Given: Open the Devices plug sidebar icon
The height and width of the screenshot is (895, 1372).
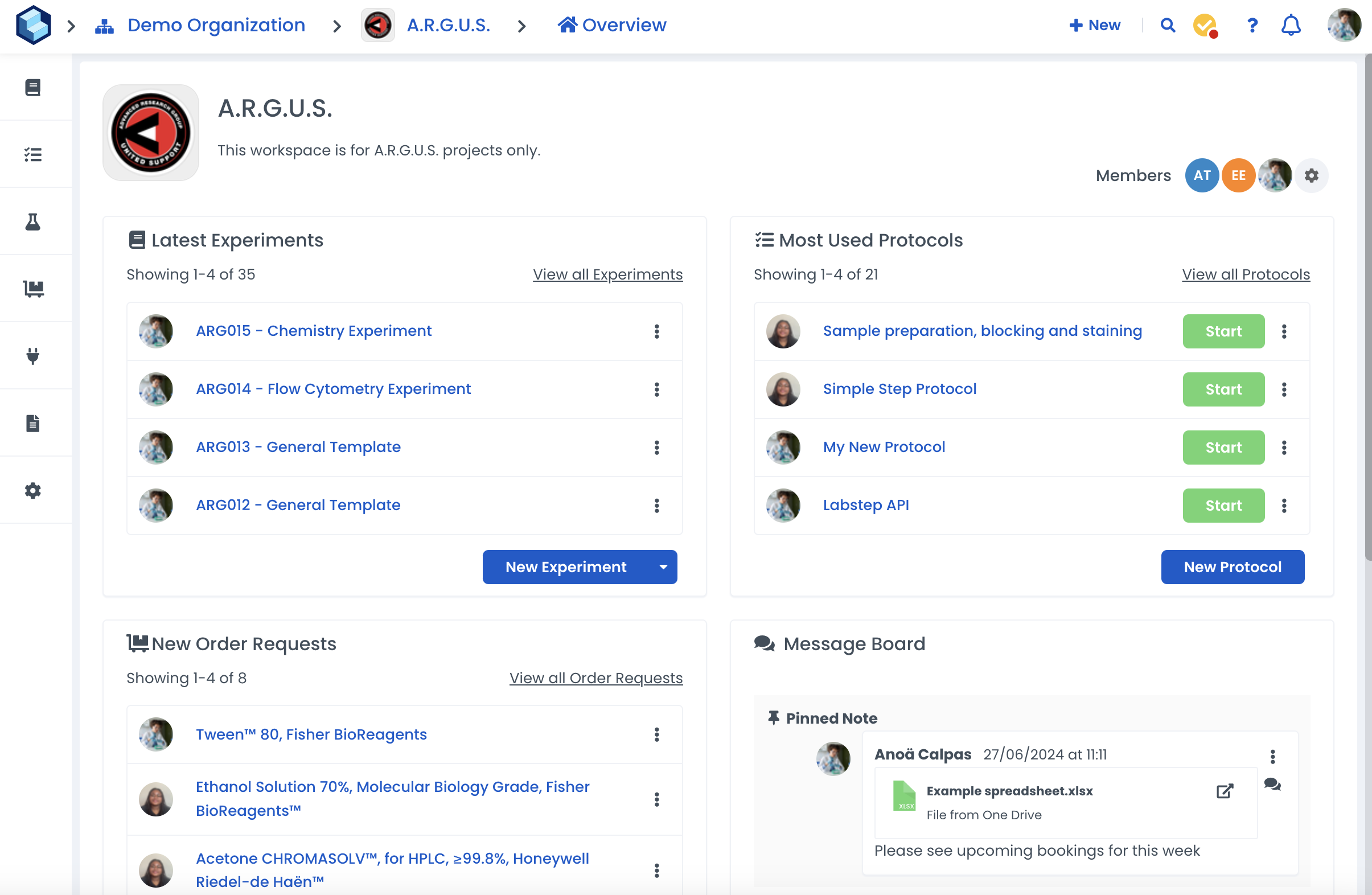Looking at the screenshot, I should click(x=33, y=356).
